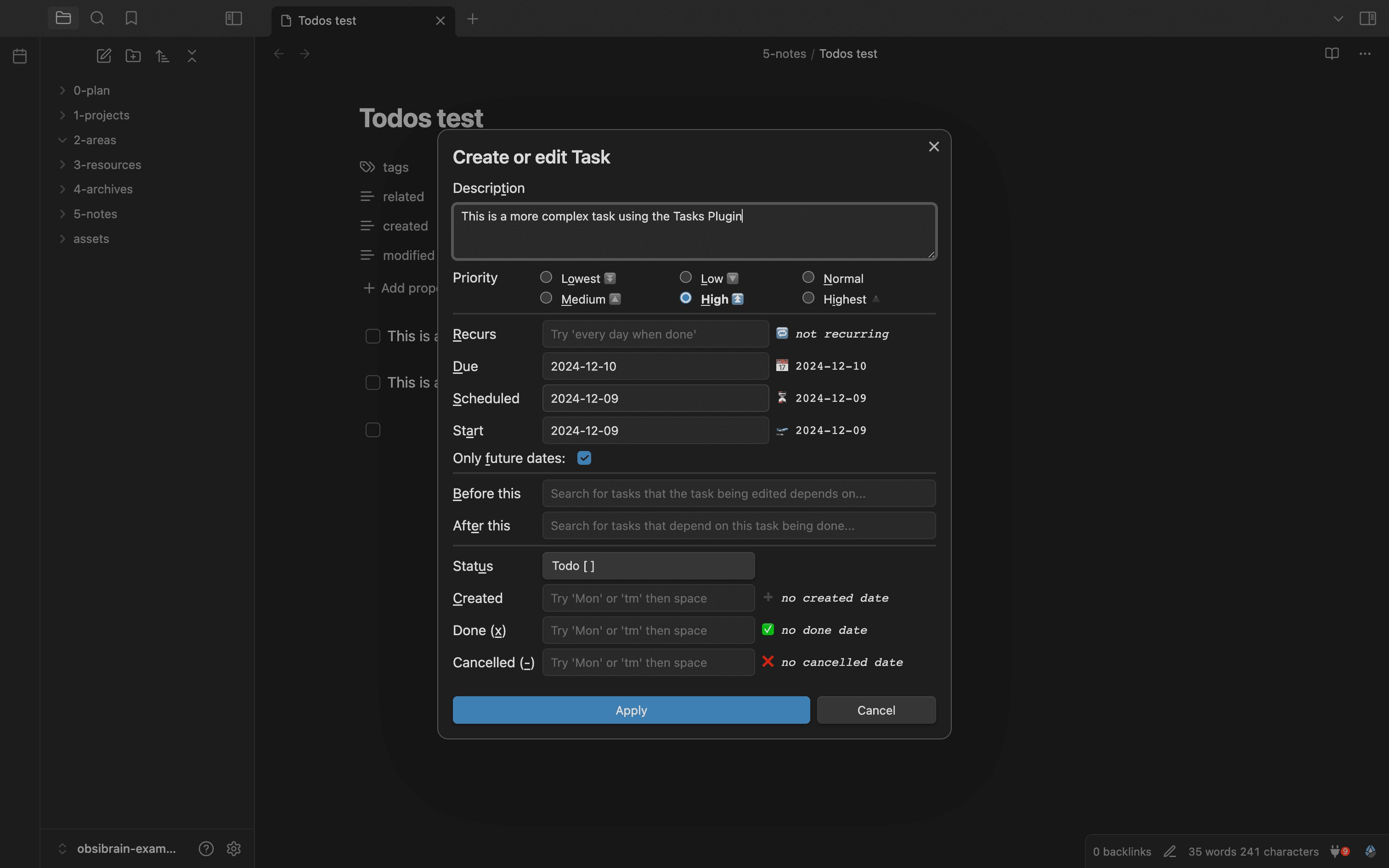The height and width of the screenshot is (868, 1389).
Task: Select Low priority radio button
Action: (x=685, y=277)
